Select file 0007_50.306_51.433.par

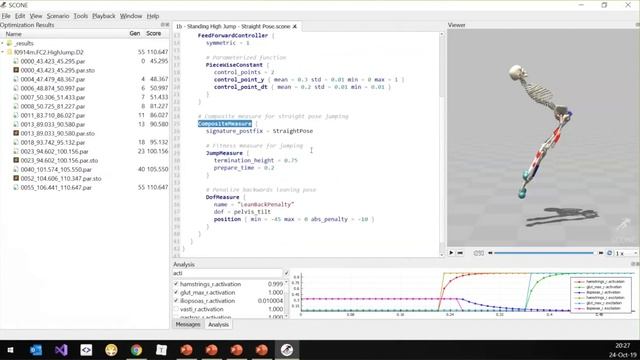(53, 97)
